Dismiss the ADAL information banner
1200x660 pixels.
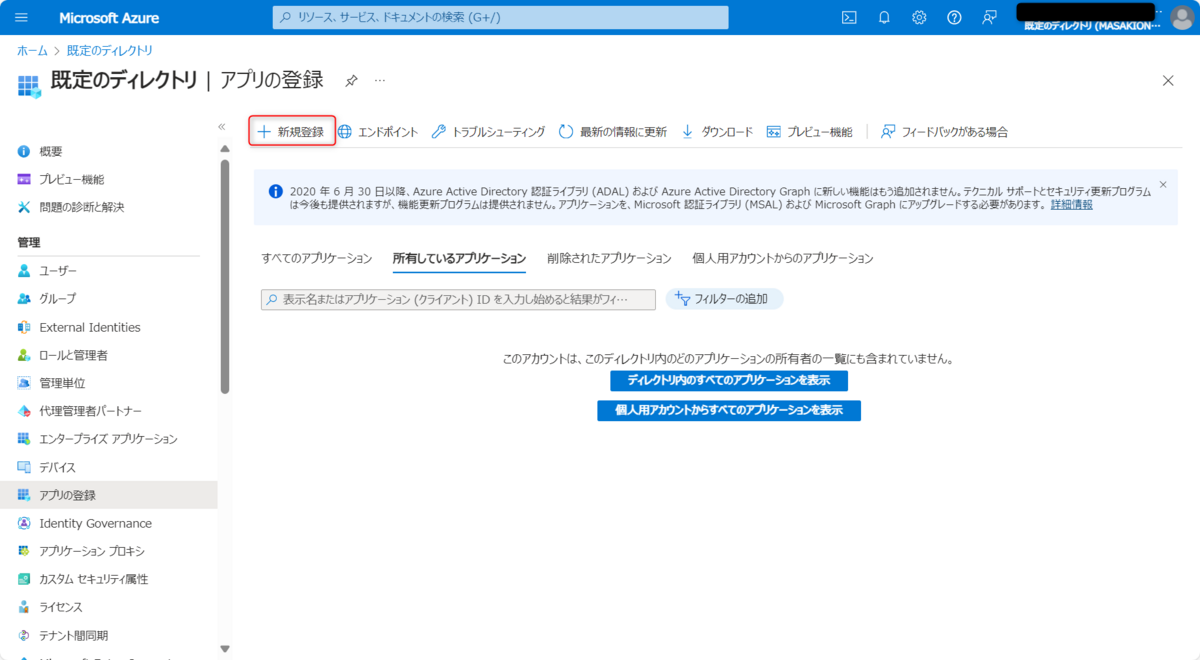pyautogui.click(x=1163, y=184)
